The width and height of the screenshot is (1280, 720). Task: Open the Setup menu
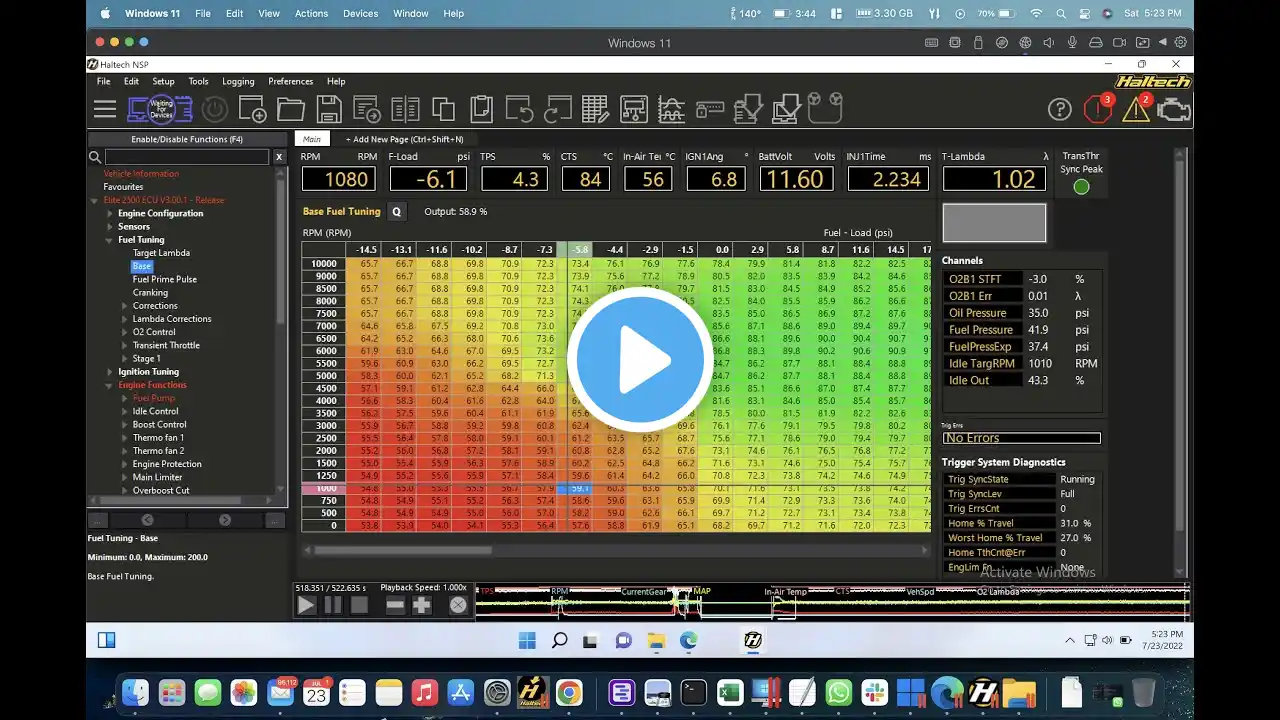tap(163, 81)
